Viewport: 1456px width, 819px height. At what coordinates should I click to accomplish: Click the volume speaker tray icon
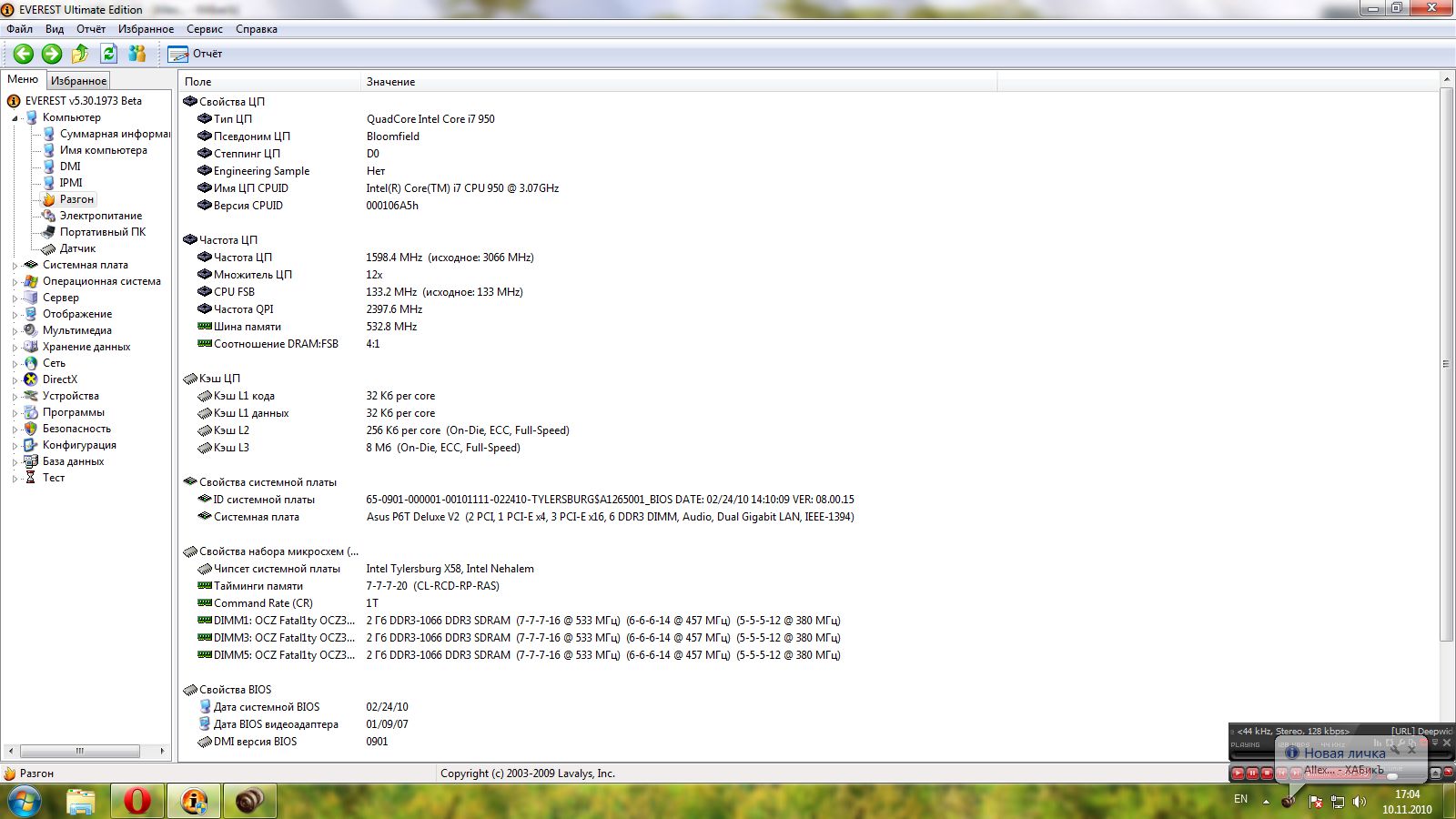[1360, 802]
